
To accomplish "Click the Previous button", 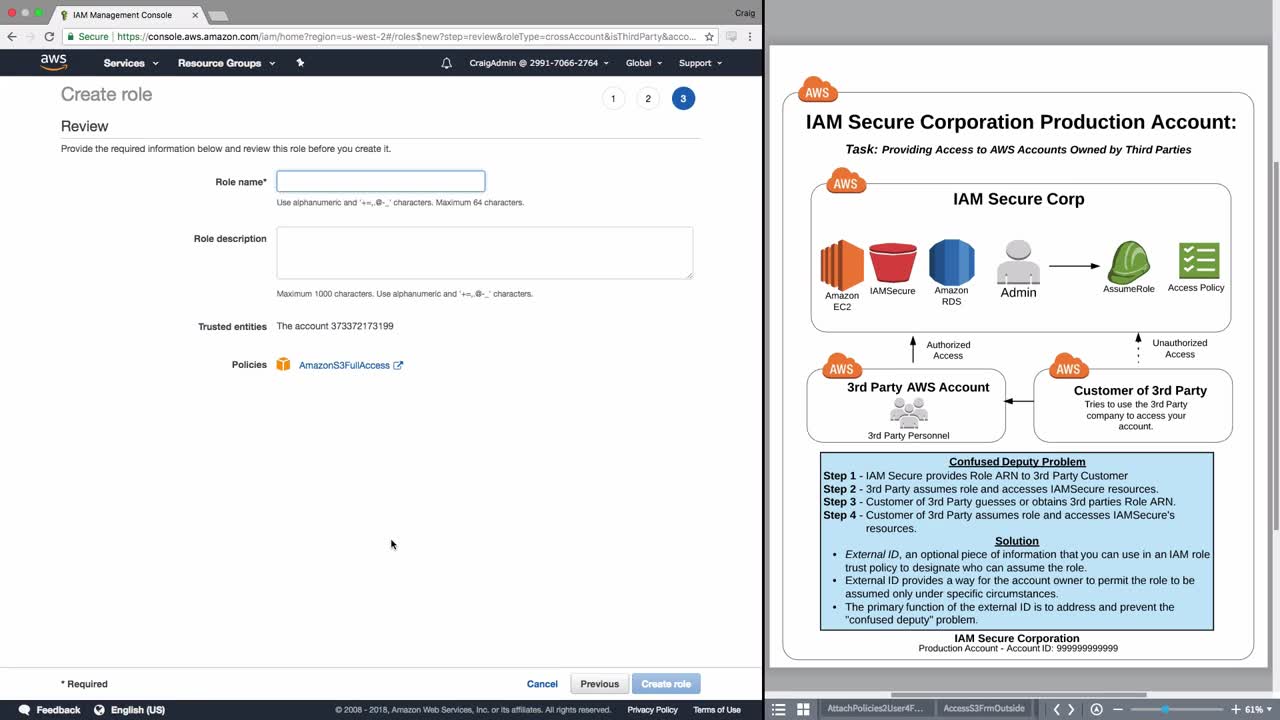I will pos(600,684).
